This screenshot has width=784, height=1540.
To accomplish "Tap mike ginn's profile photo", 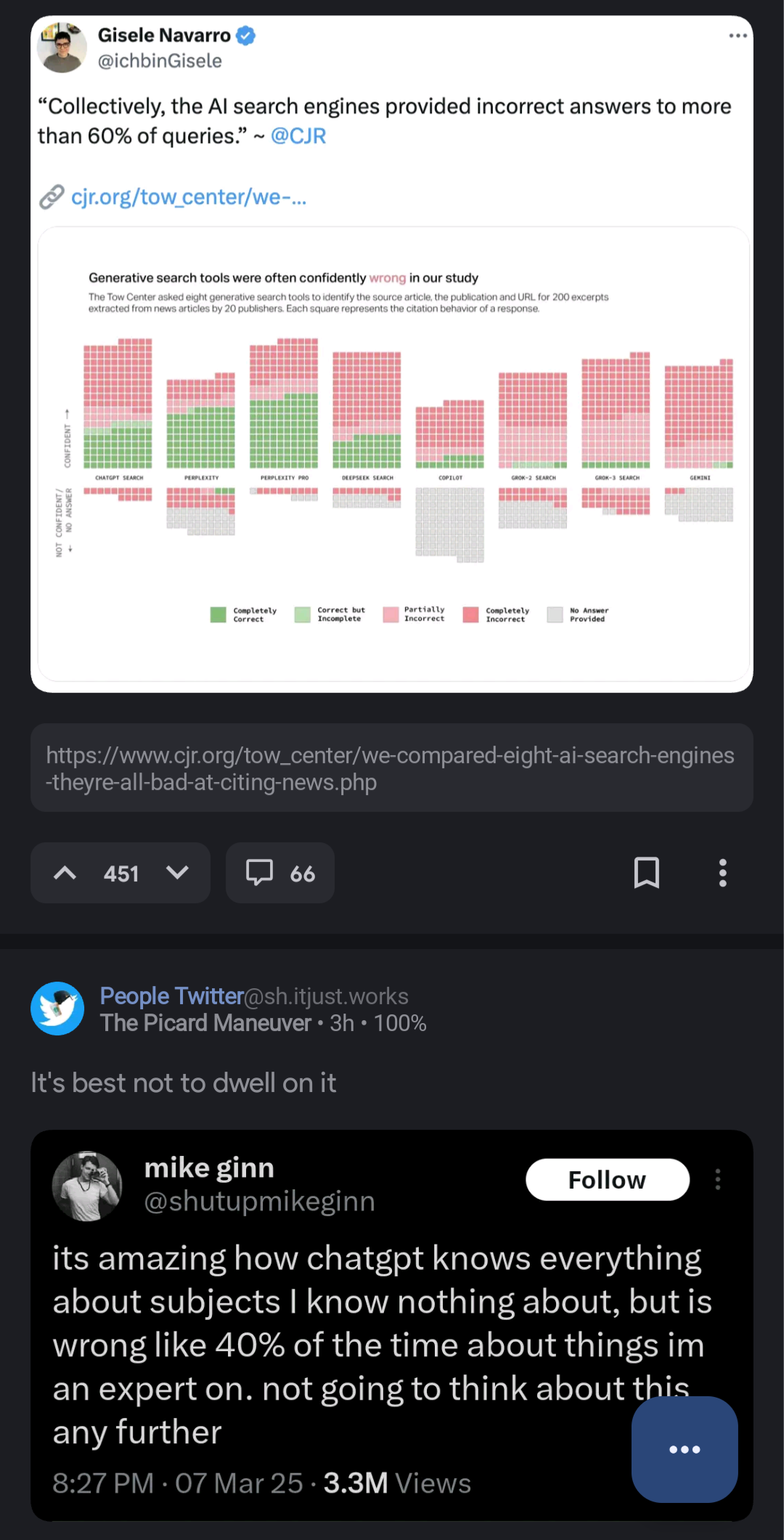I will (x=87, y=1186).
